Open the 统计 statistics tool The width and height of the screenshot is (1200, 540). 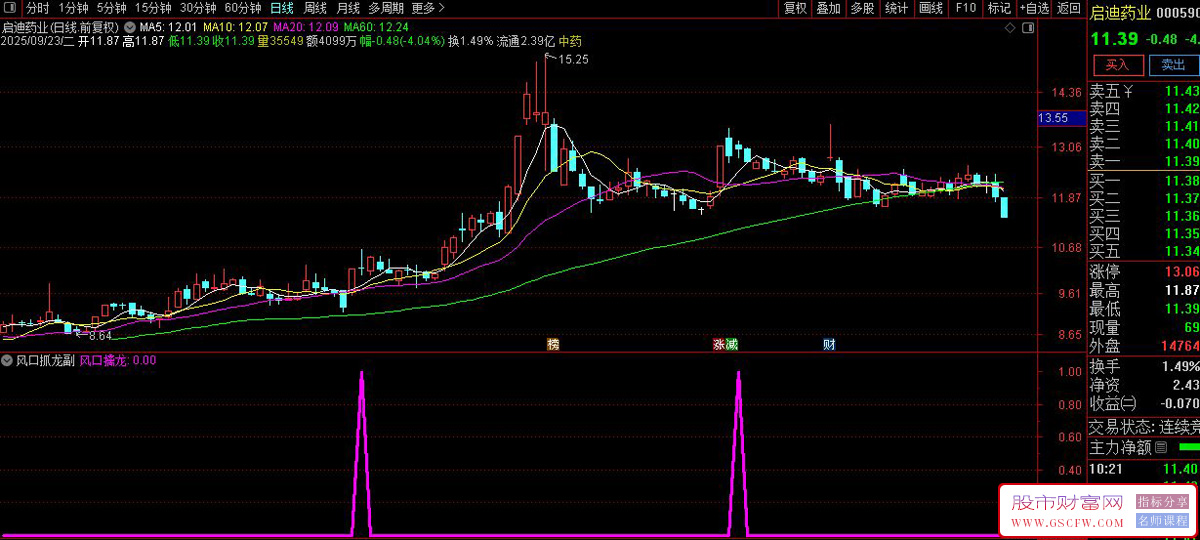[x=897, y=8]
